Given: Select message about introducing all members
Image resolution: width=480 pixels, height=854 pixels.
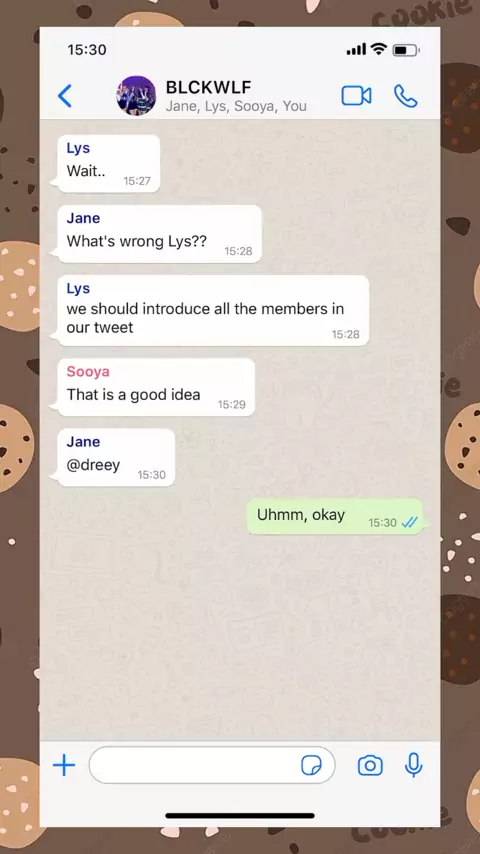Looking at the screenshot, I should pos(211,310).
